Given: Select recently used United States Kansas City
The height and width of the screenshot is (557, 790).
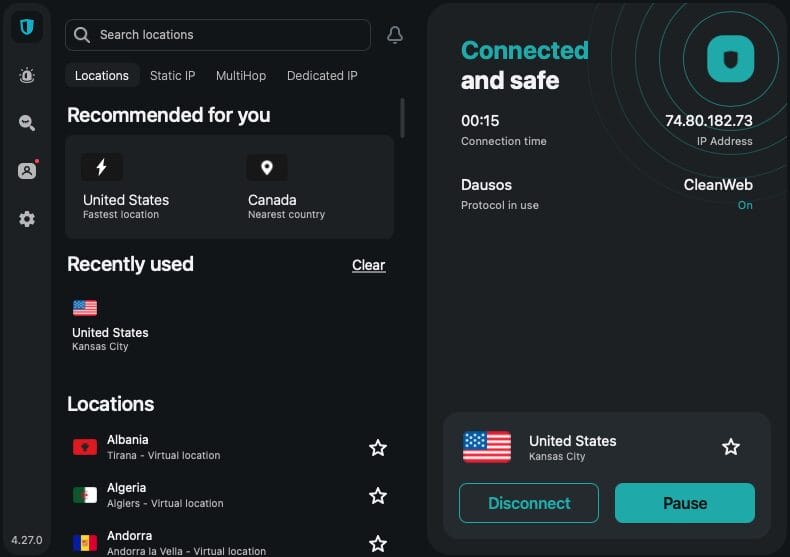Looking at the screenshot, I should tap(110, 325).
